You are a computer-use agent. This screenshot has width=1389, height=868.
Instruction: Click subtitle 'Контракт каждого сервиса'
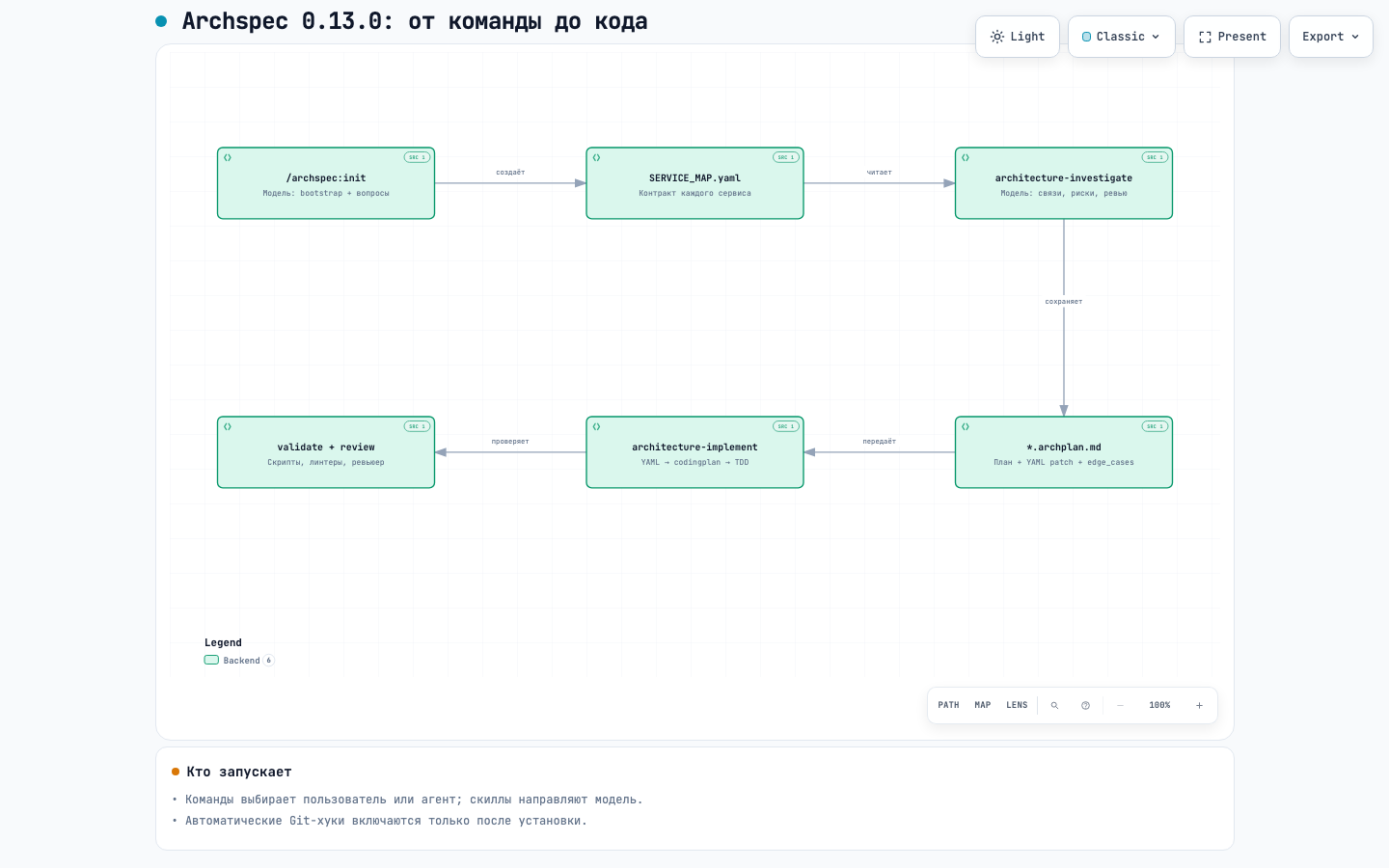pos(694,193)
